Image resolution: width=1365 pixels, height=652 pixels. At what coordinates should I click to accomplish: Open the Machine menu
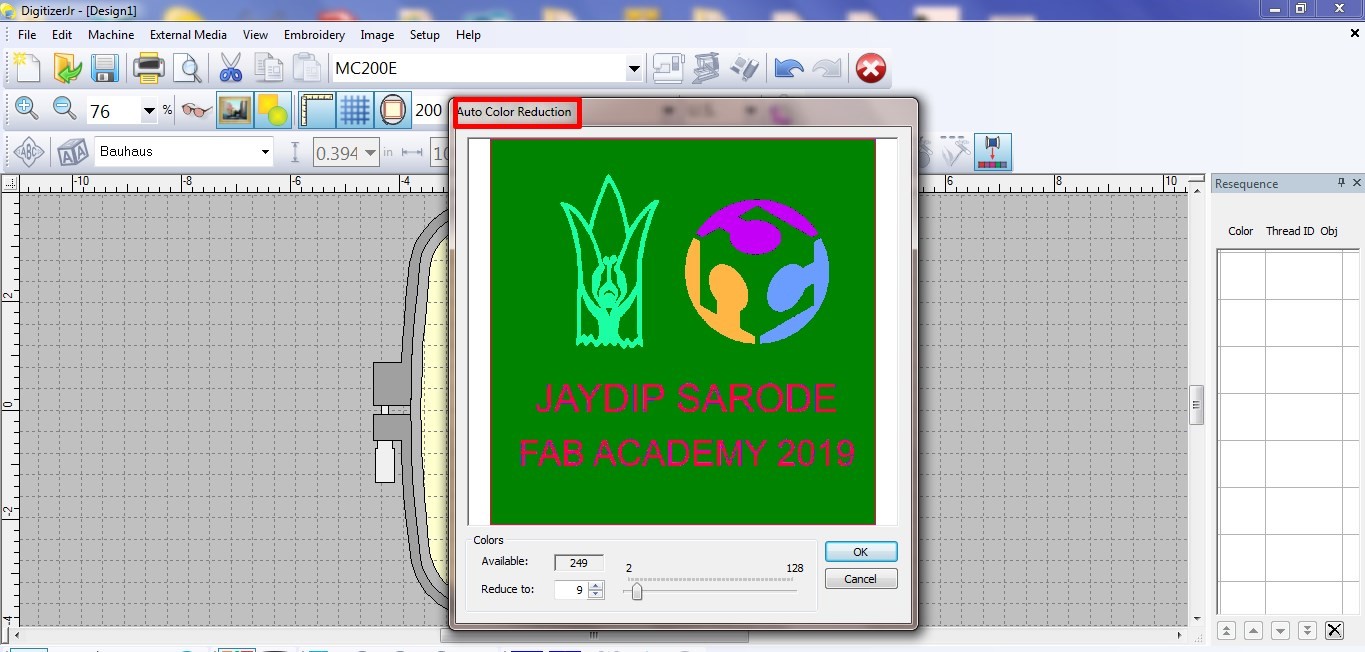[x=111, y=34]
